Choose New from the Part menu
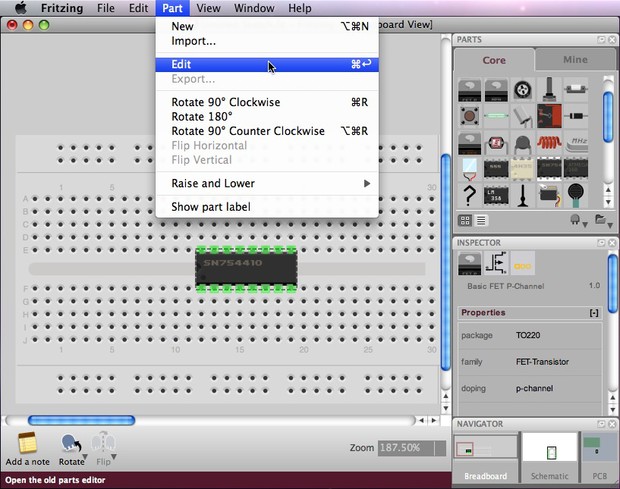This screenshot has width=620, height=489. tap(267, 26)
